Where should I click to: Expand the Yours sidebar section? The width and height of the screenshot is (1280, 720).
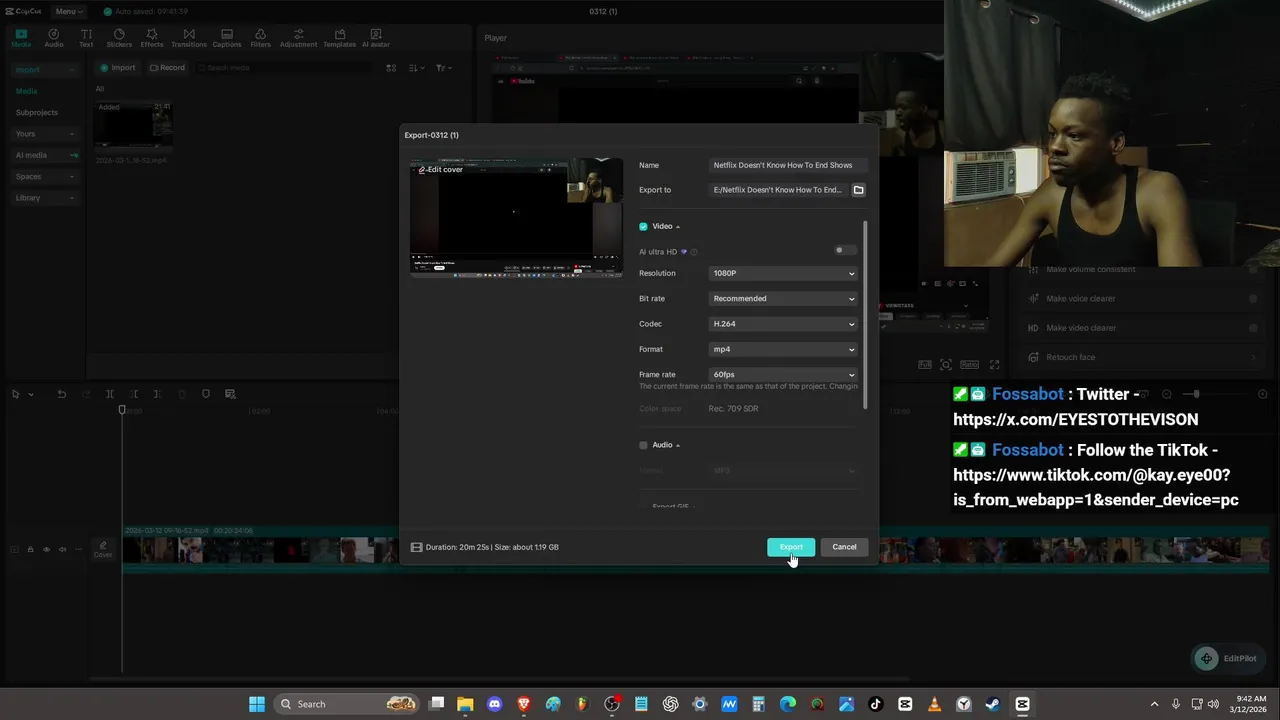pyautogui.click(x=45, y=134)
